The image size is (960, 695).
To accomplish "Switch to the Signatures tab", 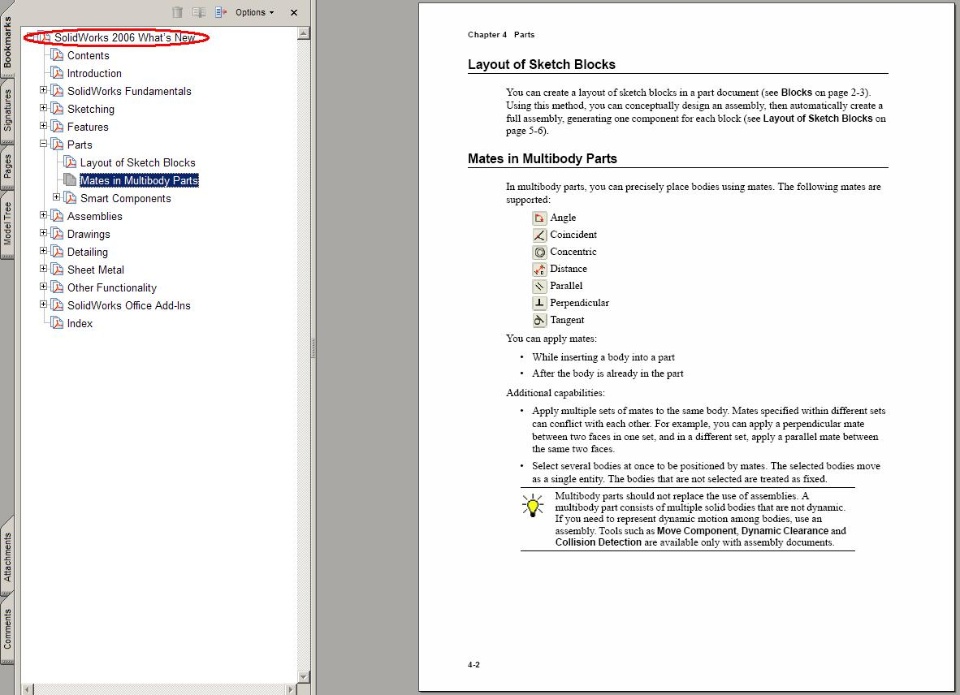I will tap(7, 110).
